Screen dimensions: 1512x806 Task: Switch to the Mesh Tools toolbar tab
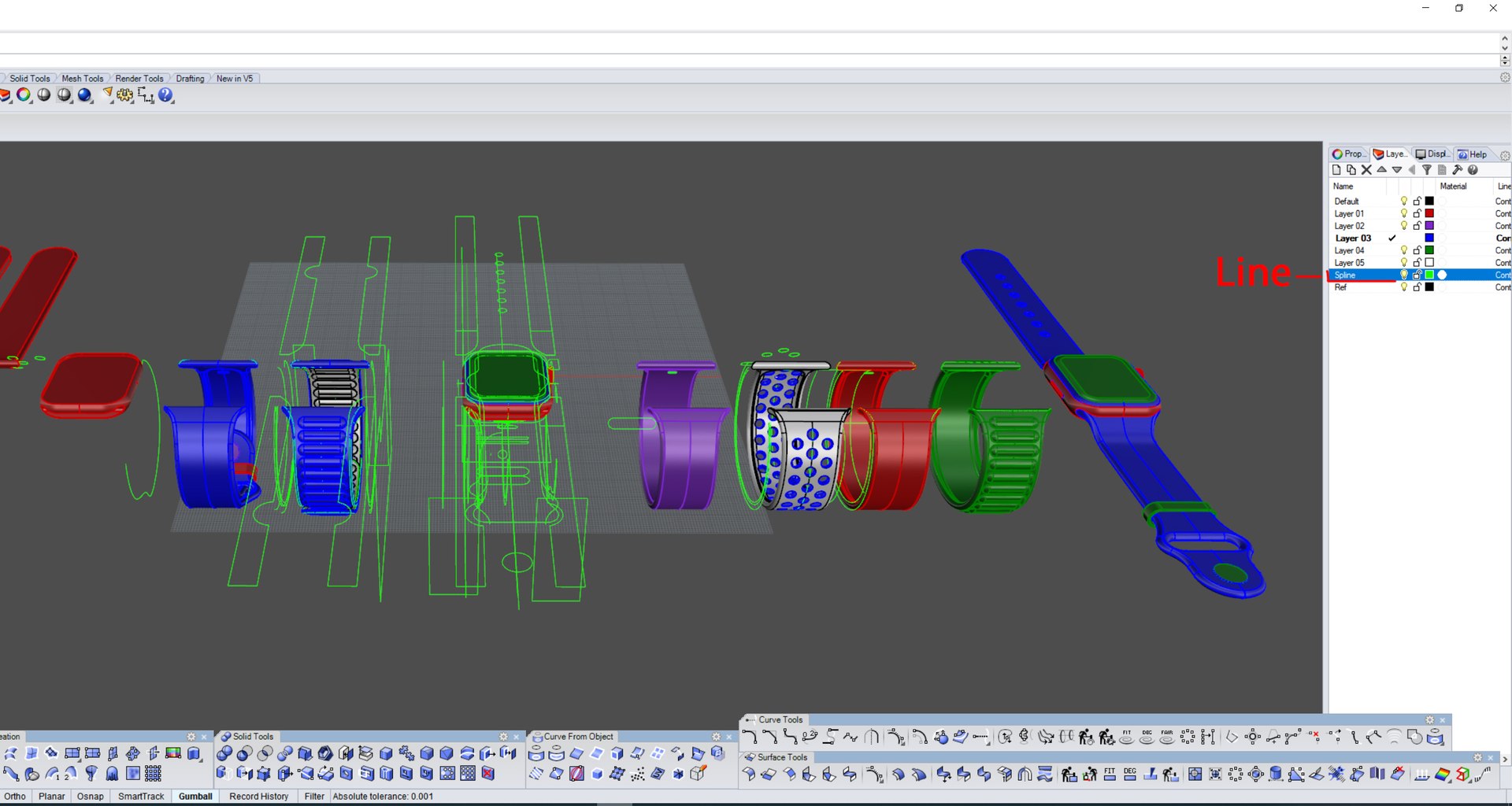[82, 79]
